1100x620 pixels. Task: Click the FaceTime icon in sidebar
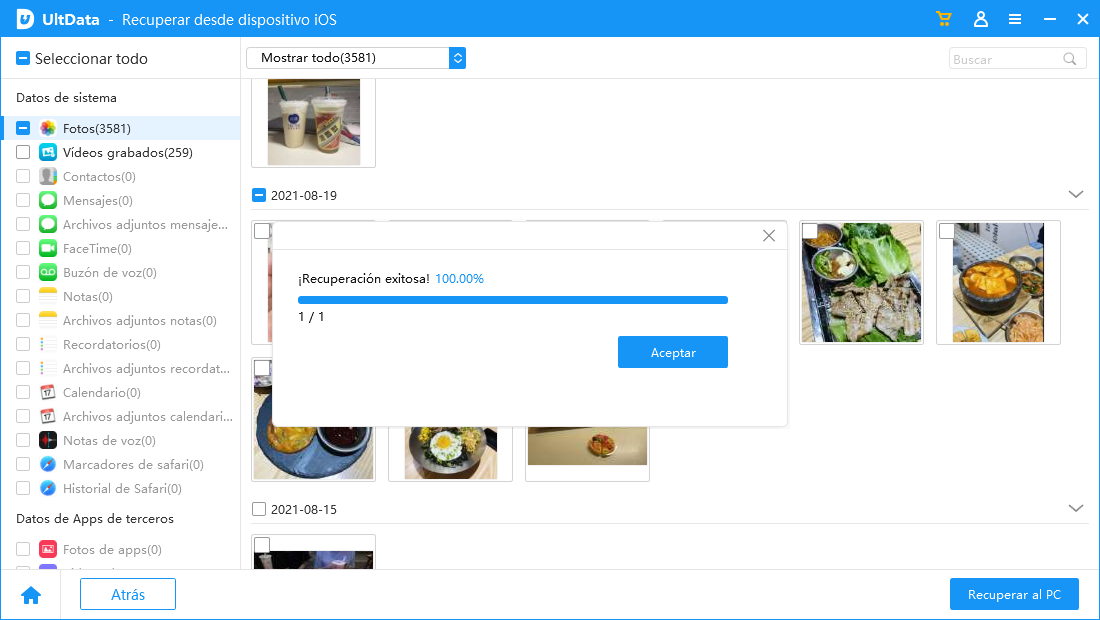coord(48,249)
